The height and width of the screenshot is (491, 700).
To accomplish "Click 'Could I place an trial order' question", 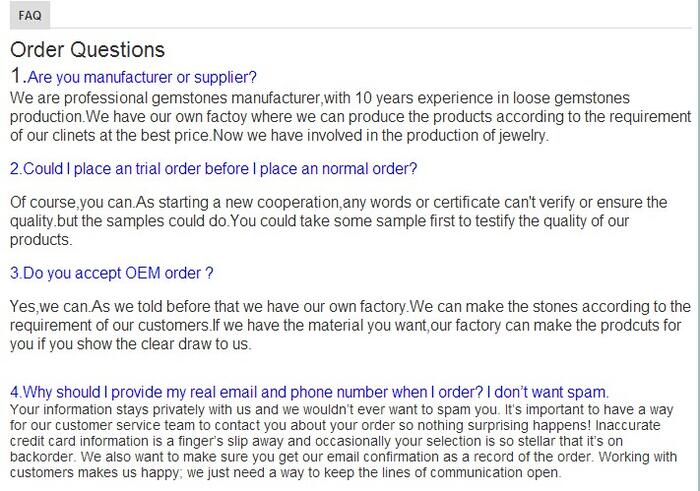I will coord(213,169).
